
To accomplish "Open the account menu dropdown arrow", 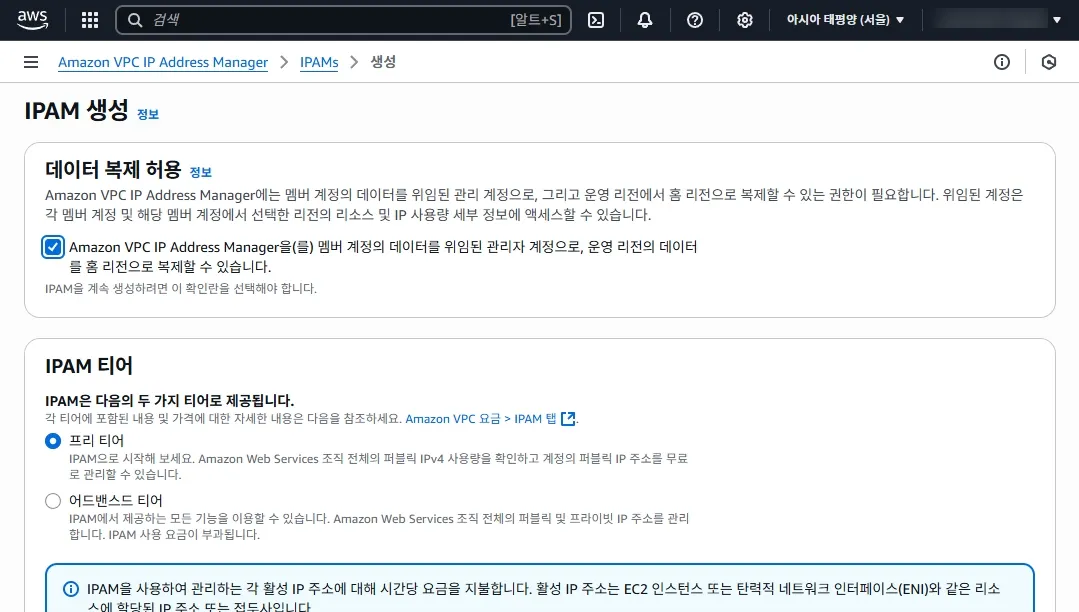I will click(1057, 20).
